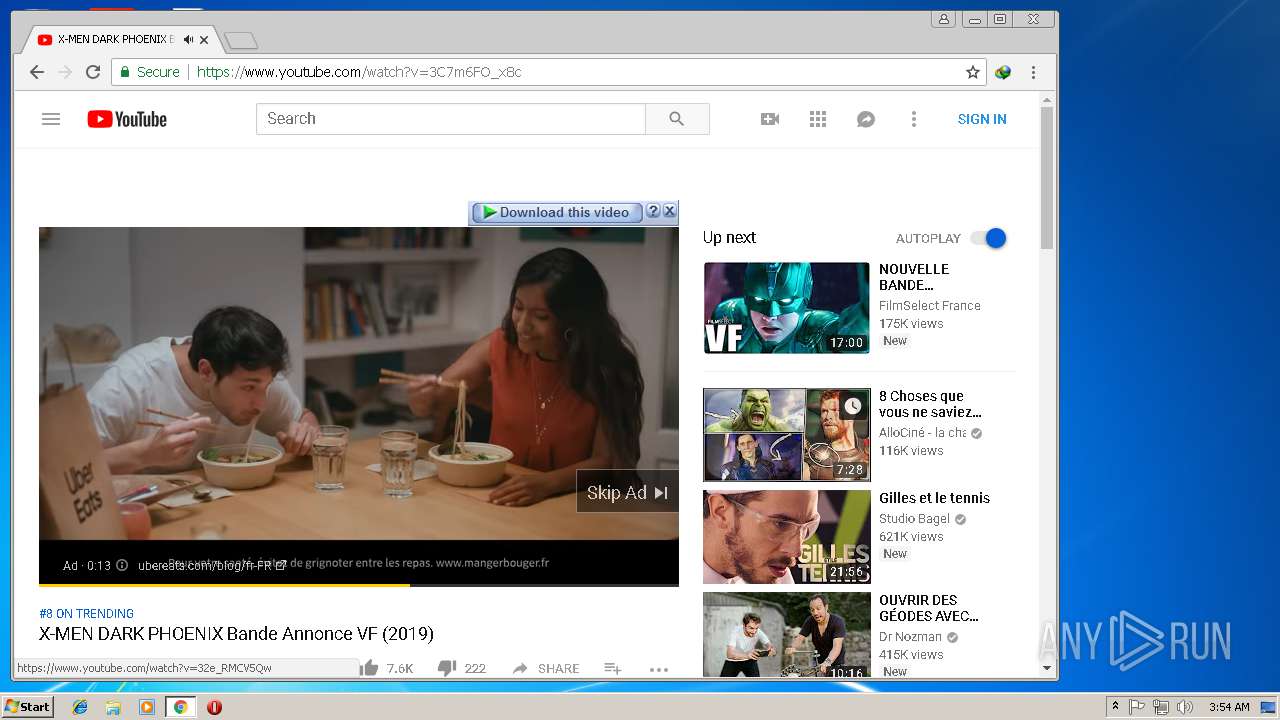Viewport: 1280px width, 720px height.
Task: Click the Chrome taskbar icon
Action: pos(181,707)
